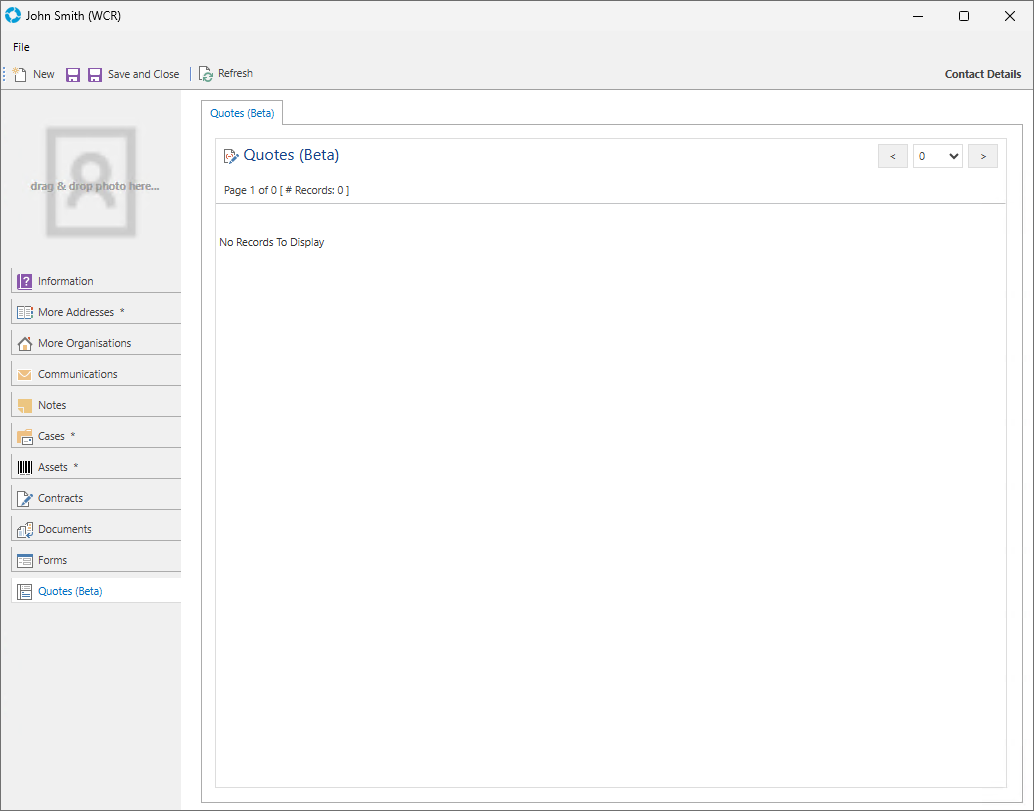The image size is (1034, 811).
Task: Go to next page of quotes
Action: point(982,156)
